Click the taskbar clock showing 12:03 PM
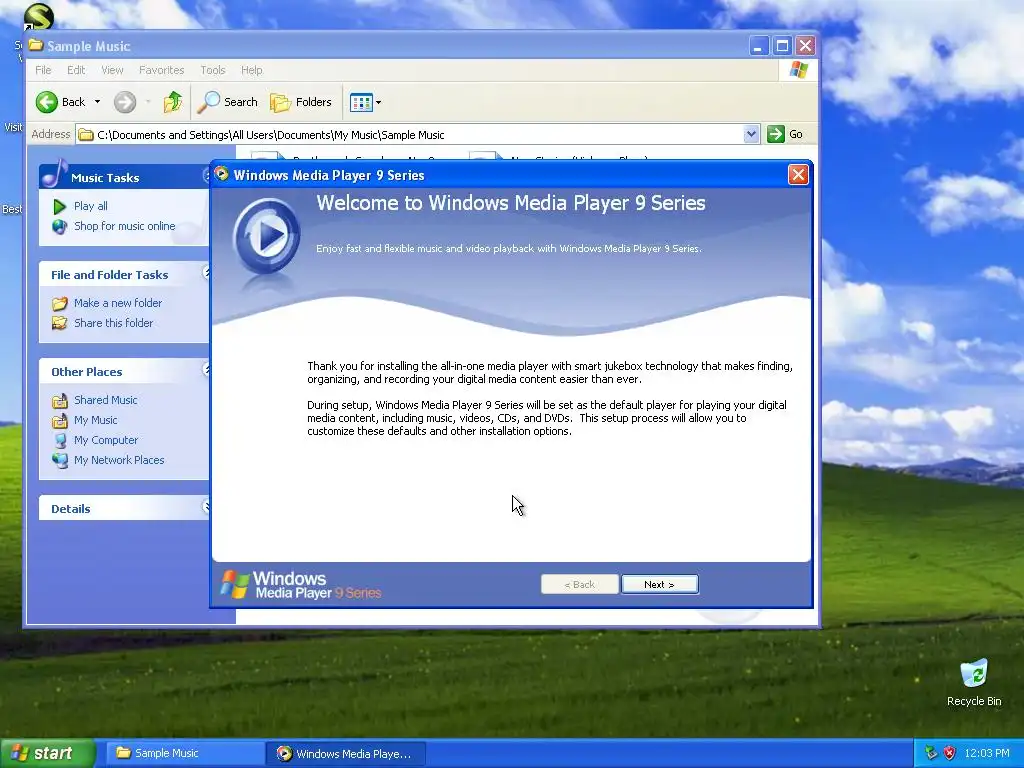Screen dimensions: 1024x768 987,754
